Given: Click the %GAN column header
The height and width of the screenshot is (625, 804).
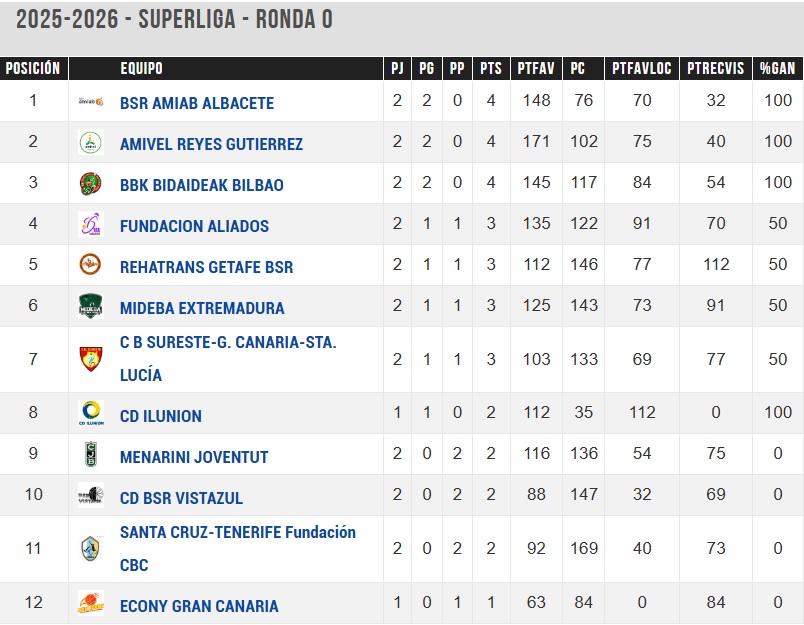Looking at the screenshot, I should click(x=777, y=69).
